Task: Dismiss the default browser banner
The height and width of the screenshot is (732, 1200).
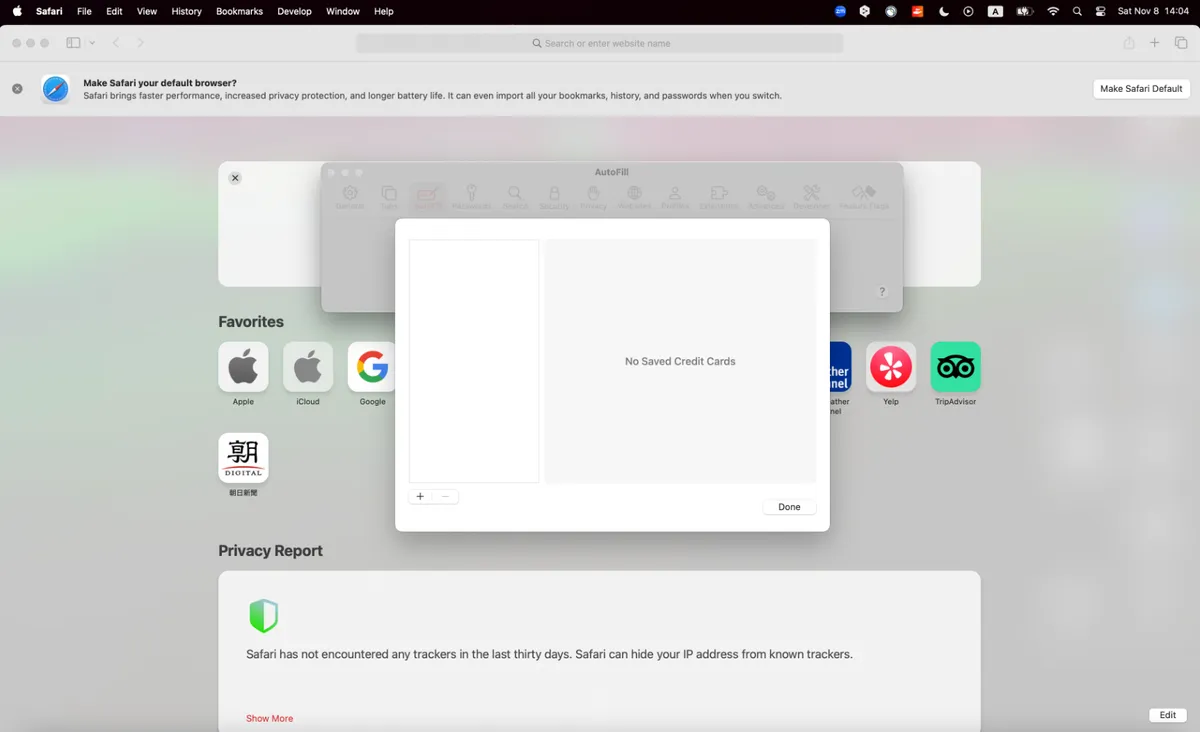Action: [x=17, y=89]
